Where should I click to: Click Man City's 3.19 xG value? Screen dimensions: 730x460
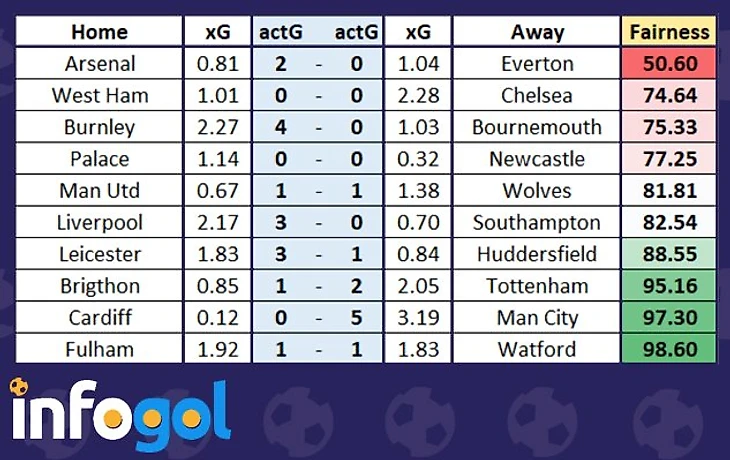coord(417,318)
